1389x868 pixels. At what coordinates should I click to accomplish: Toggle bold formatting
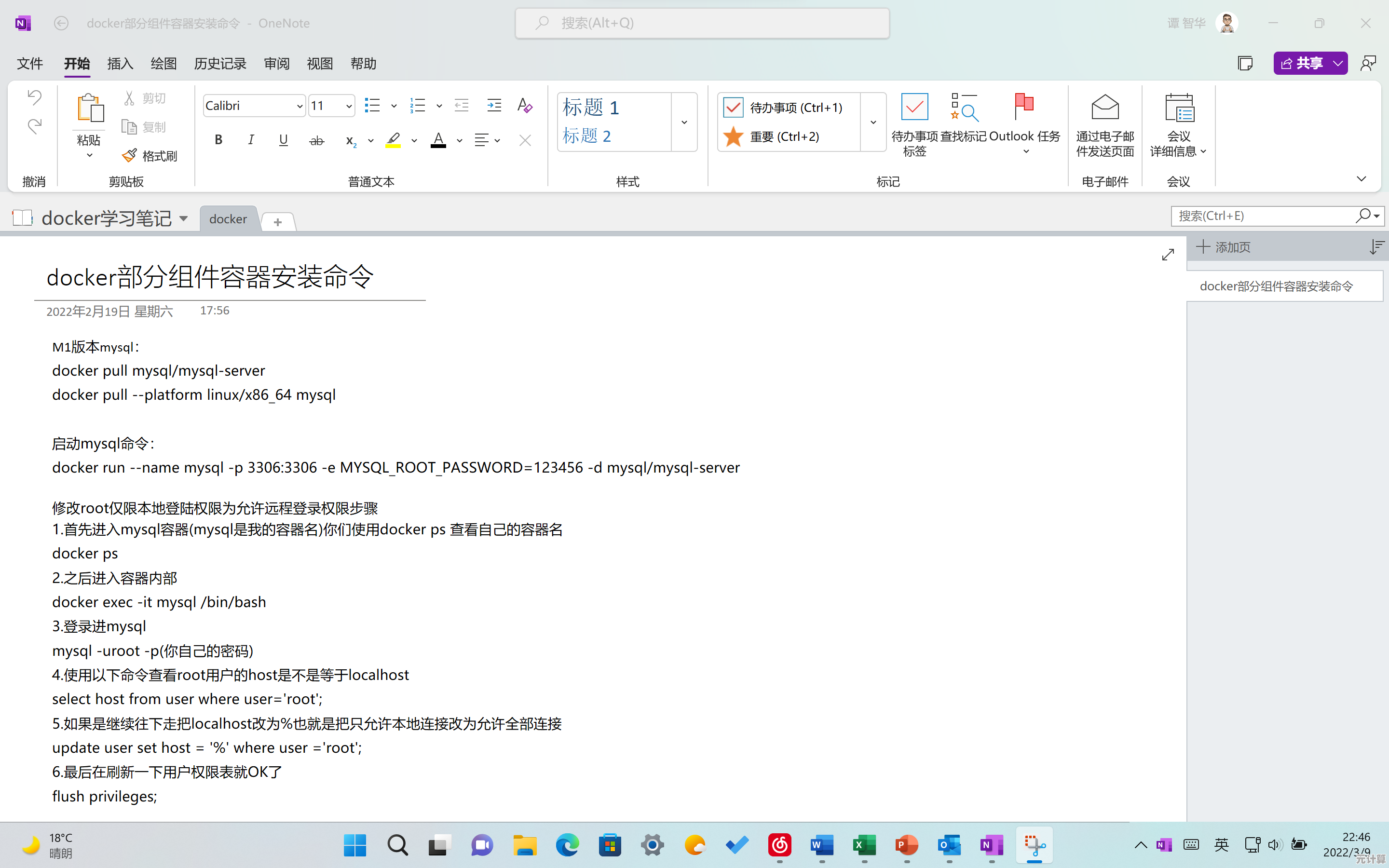218,140
